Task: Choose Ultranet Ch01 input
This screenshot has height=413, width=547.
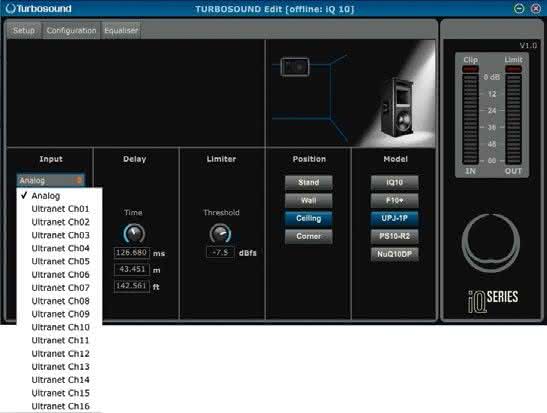Action: coord(59,209)
